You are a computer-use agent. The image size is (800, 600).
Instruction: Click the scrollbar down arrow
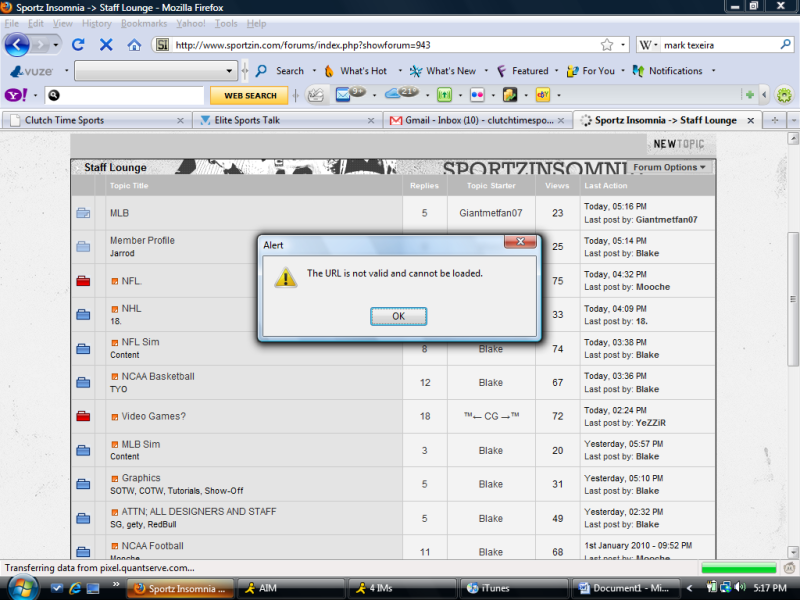(x=792, y=552)
